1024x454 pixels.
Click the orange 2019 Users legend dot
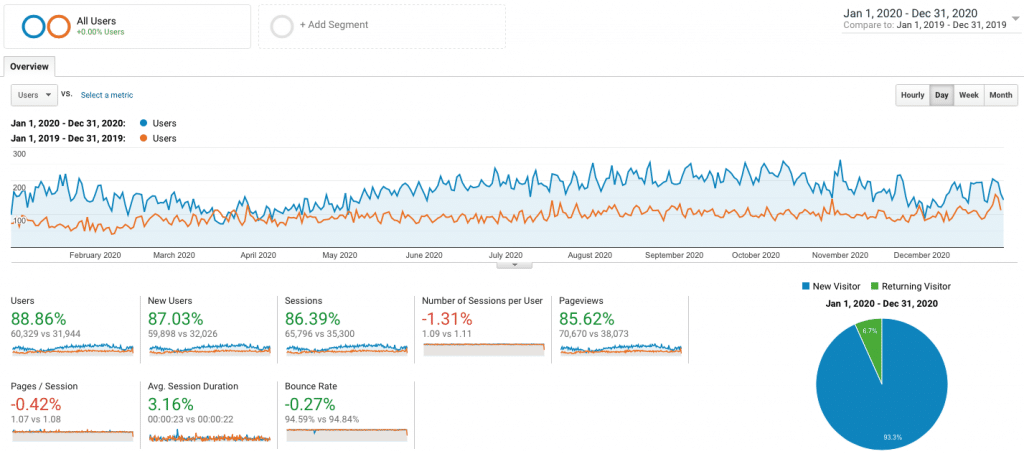tap(144, 138)
